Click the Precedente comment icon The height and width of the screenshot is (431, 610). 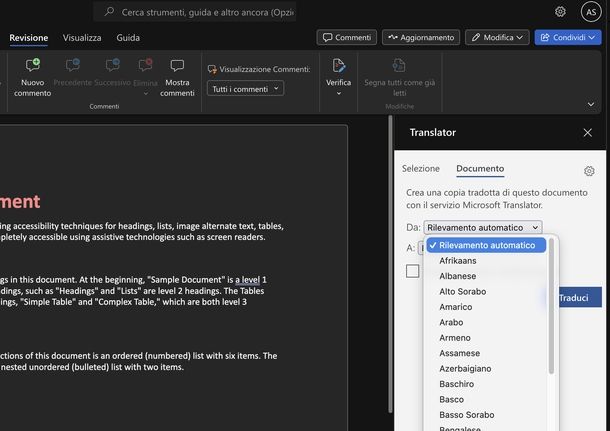[x=73, y=65]
